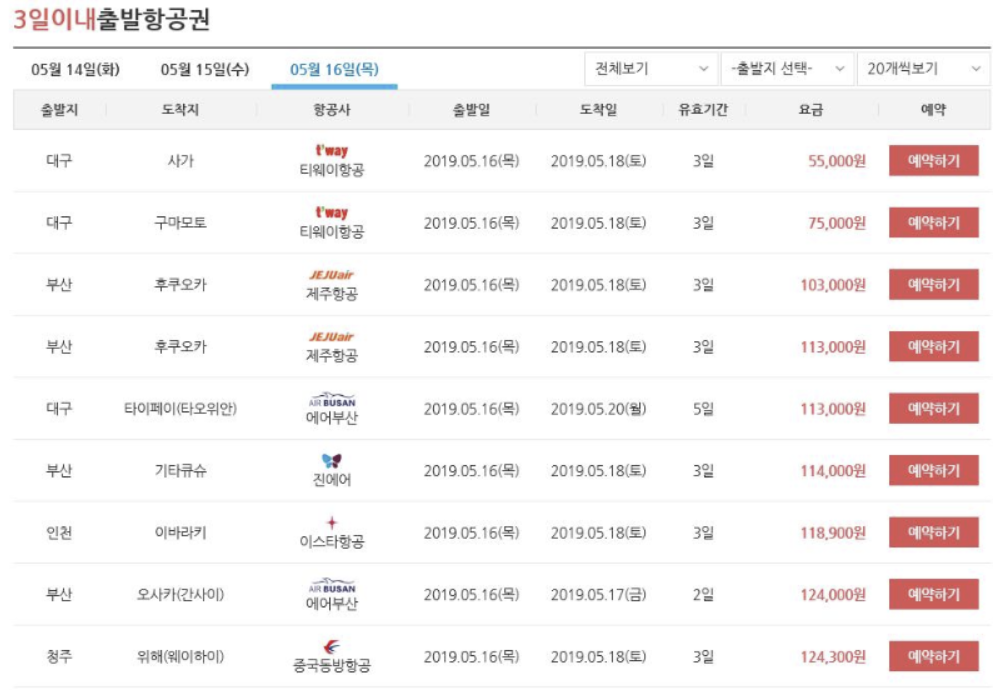
Task: Book the 부산–후쿠오카 113,000원 flight
Action: tap(933, 346)
